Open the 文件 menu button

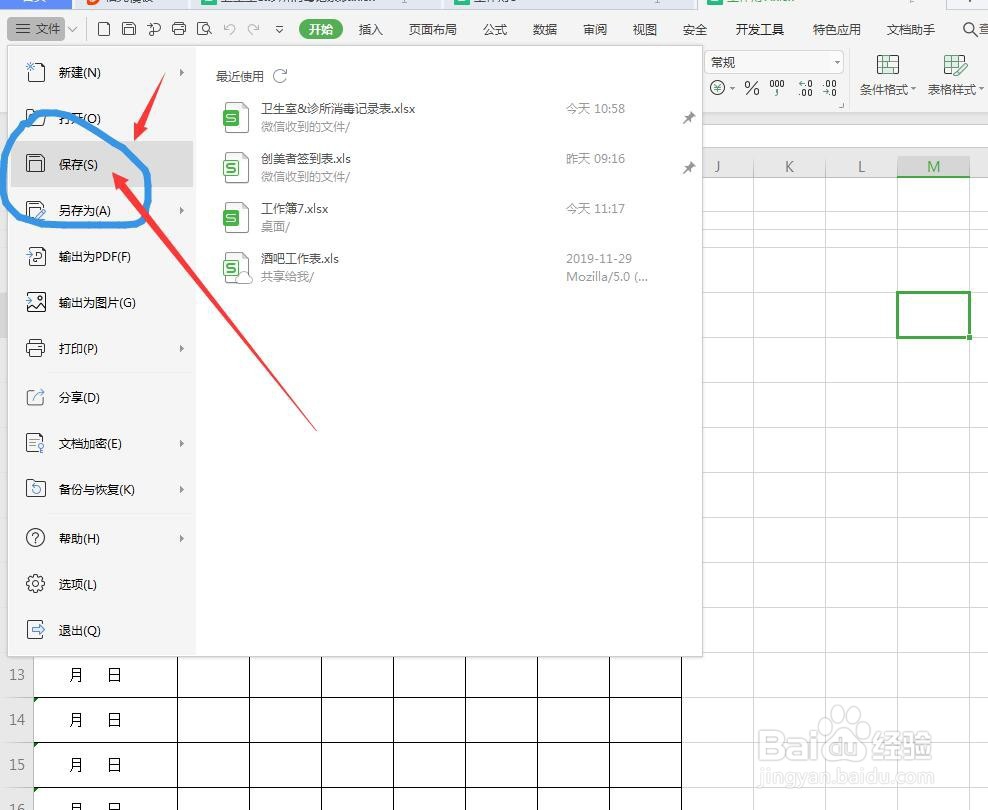(x=37, y=29)
